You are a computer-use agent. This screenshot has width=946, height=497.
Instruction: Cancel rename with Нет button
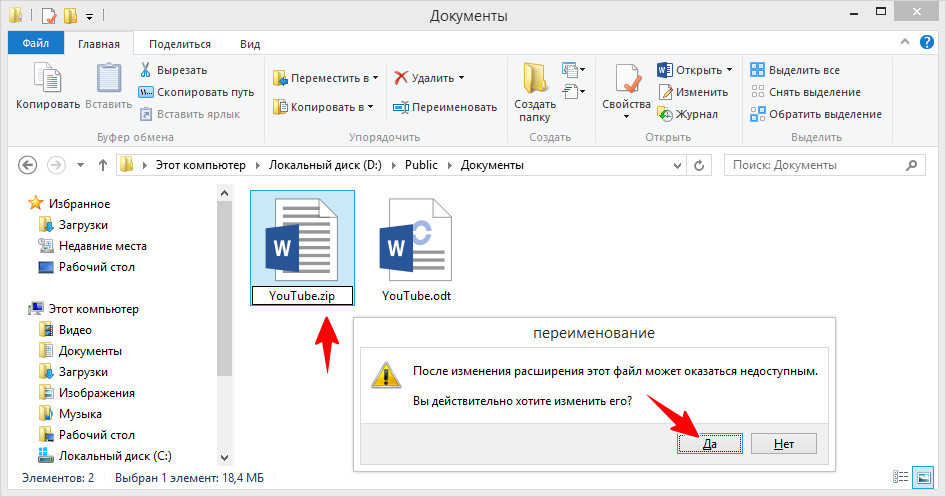pyautogui.click(x=784, y=443)
